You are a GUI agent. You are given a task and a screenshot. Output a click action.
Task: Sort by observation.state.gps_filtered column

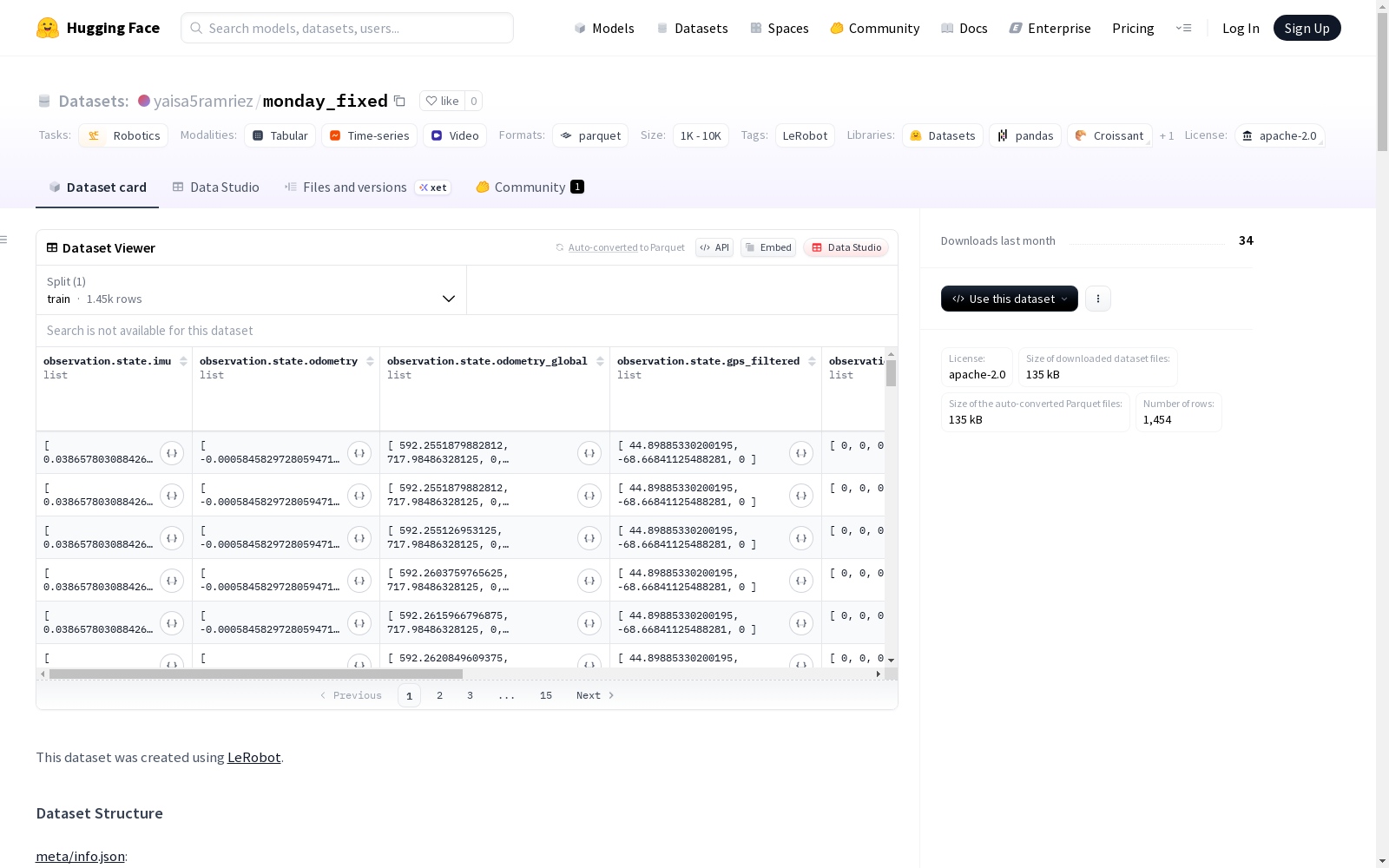tap(812, 361)
